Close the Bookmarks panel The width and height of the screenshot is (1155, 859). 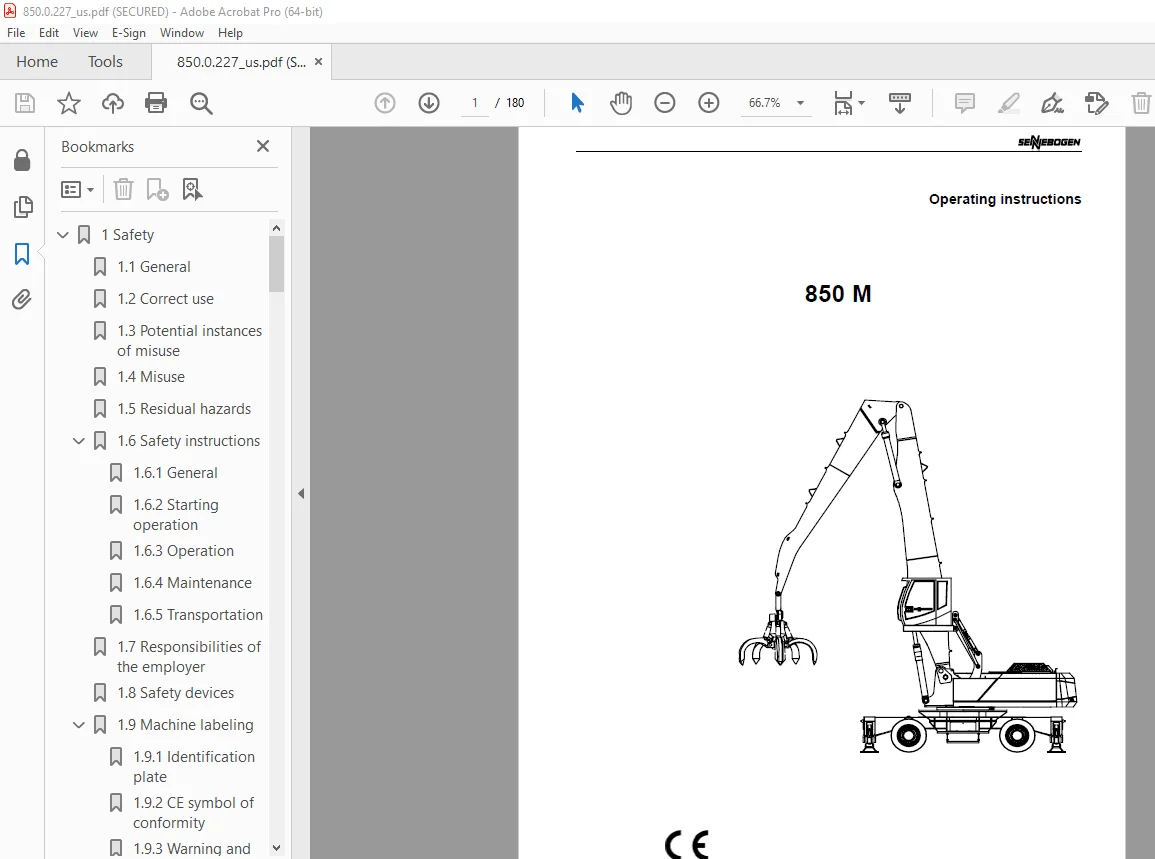(x=263, y=146)
